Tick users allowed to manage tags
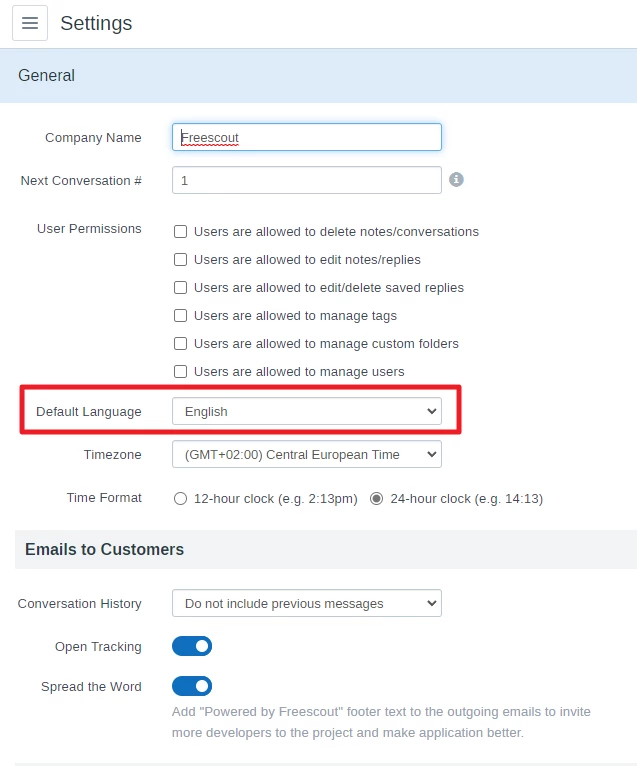Viewport: 637px width, 766px height. (x=181, y=315)
